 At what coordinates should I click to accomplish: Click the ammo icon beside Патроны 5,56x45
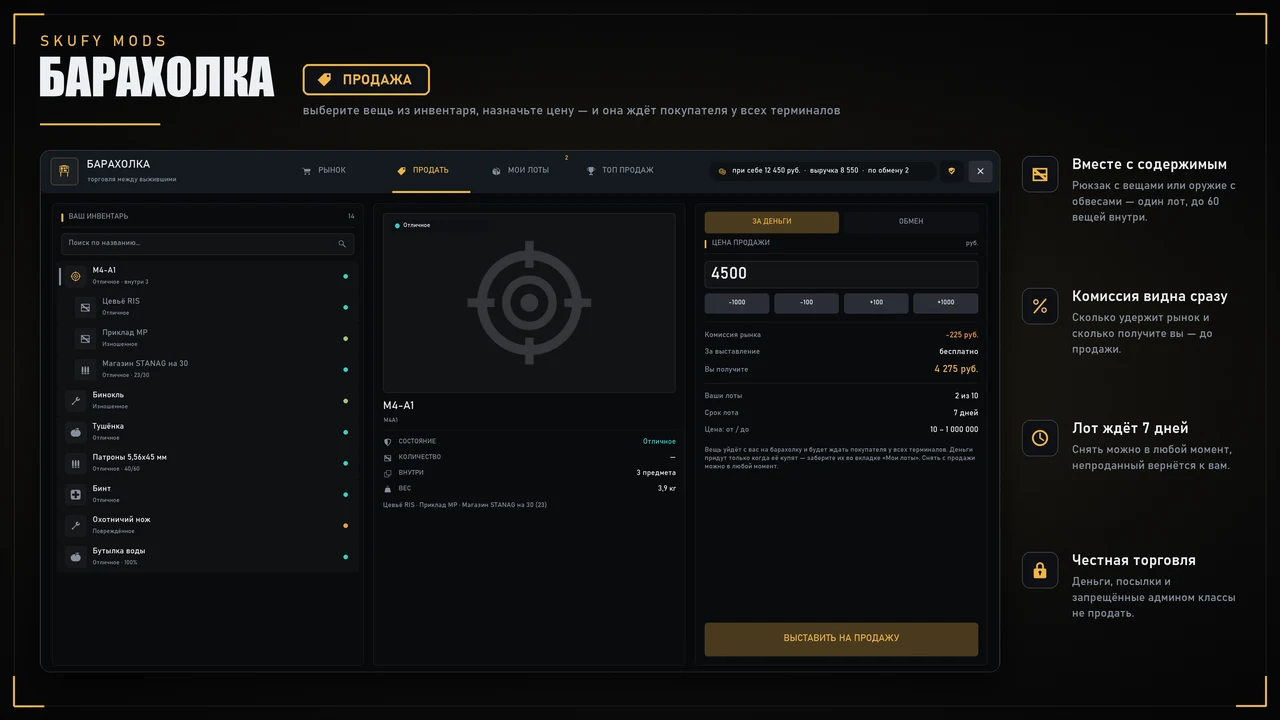click(75, 463)
